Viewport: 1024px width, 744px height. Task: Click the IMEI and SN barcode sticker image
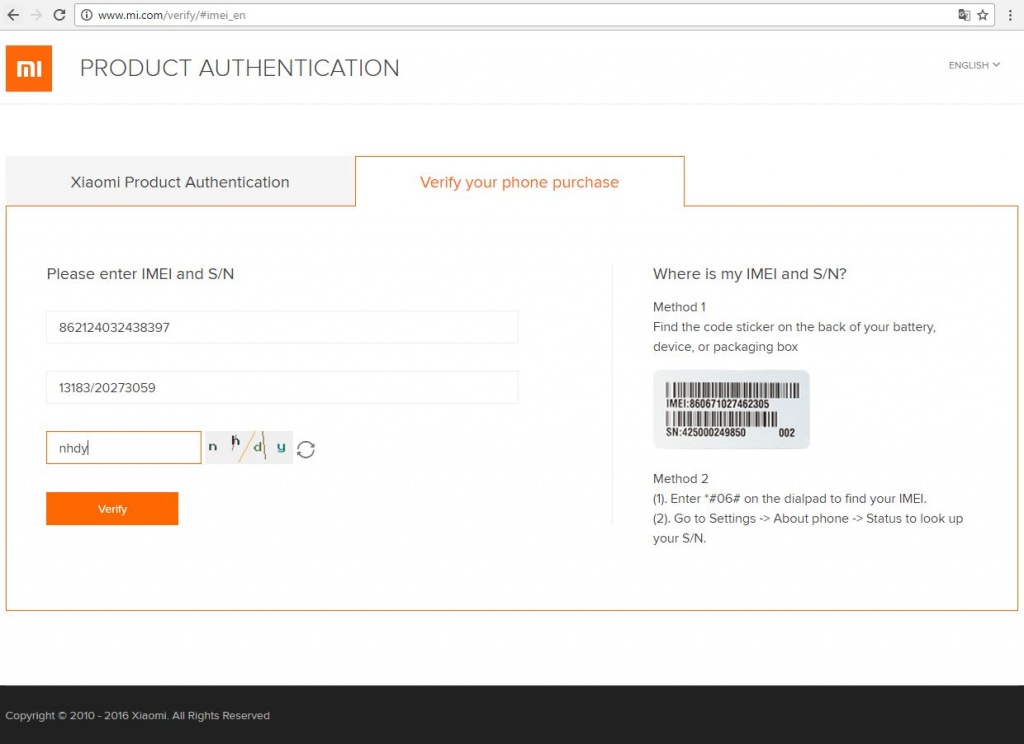[x=731, y=410]
